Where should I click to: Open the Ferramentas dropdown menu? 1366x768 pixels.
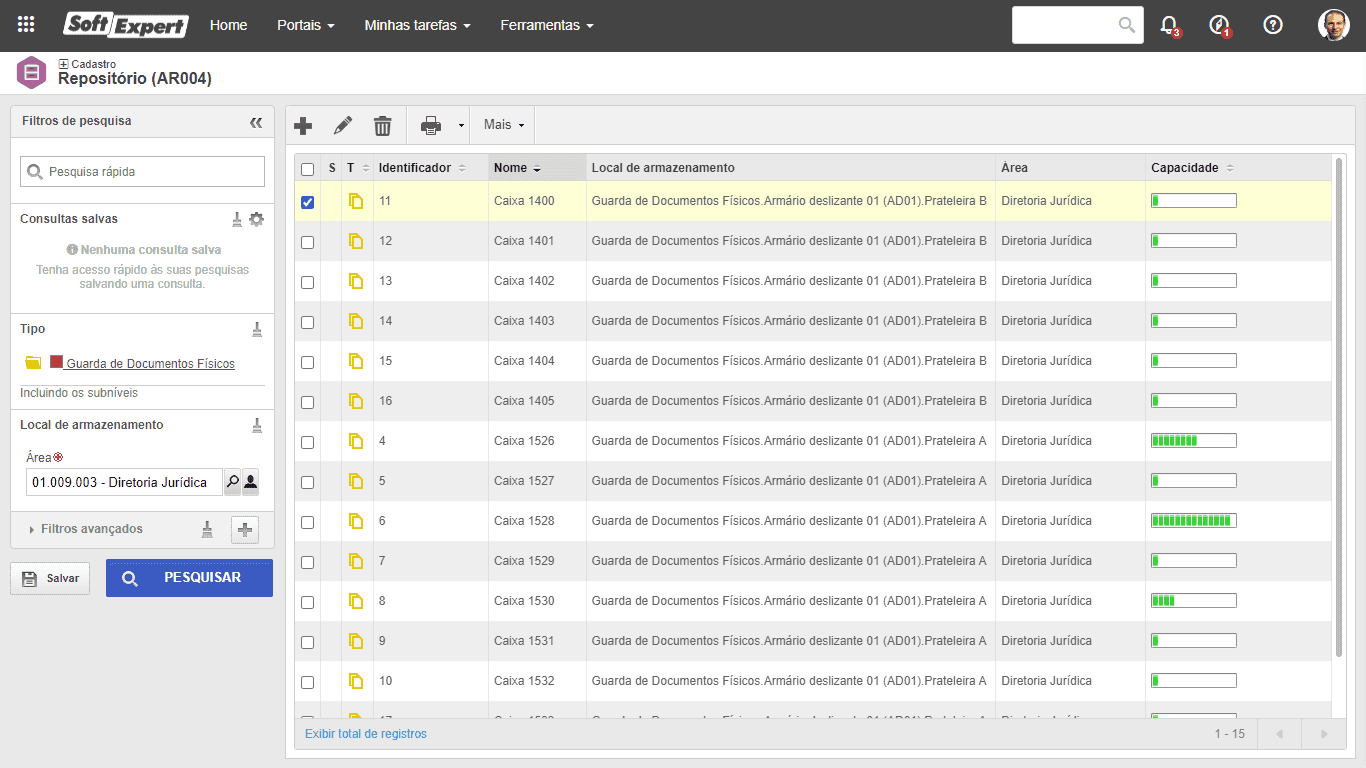click(x=547, y=25)
